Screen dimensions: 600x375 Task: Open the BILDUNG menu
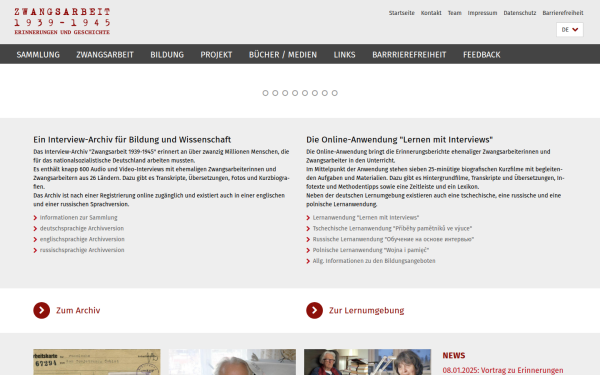[167, 55]
